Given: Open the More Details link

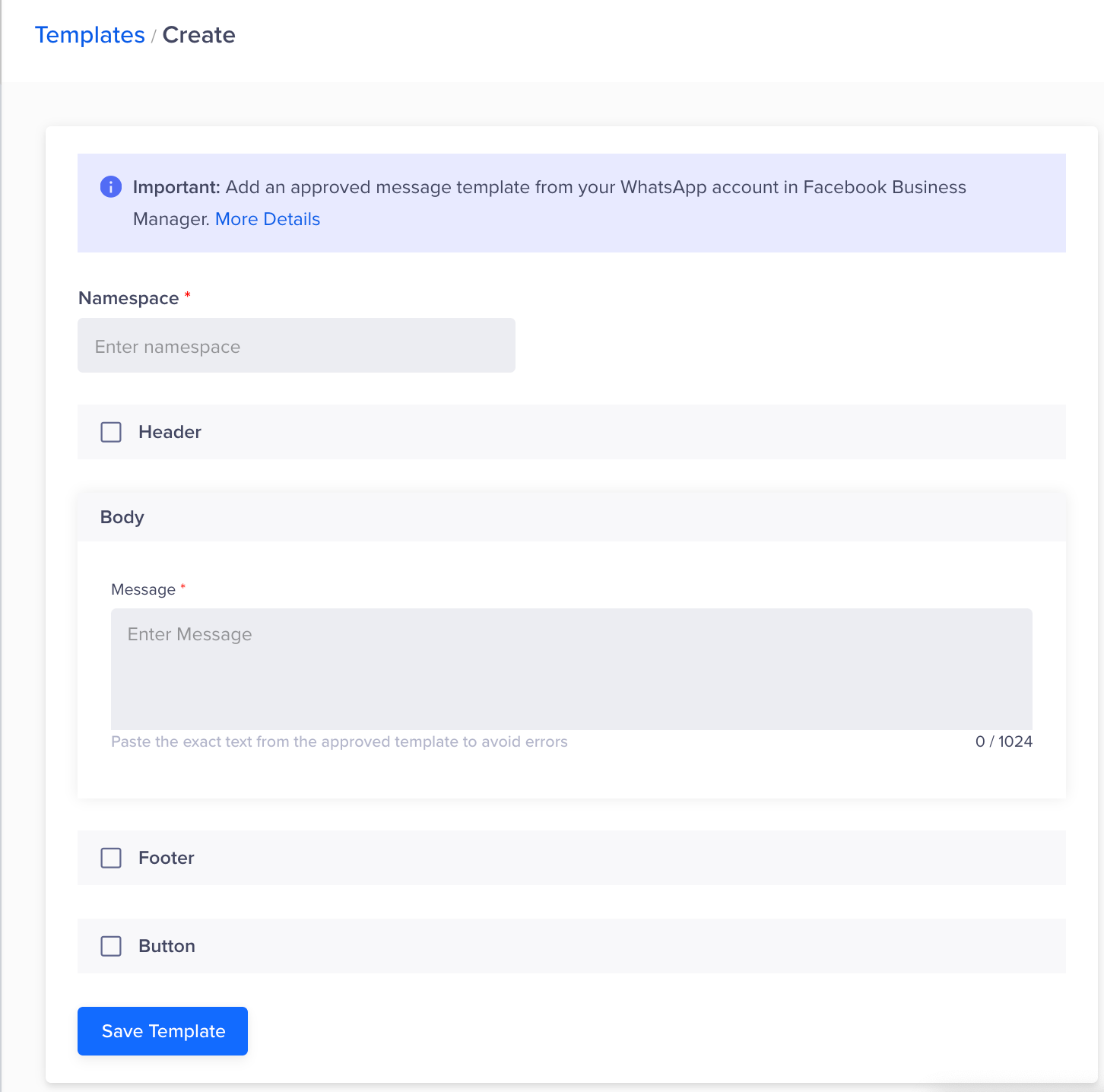Looking at the screenshot, I should (268, 219).
